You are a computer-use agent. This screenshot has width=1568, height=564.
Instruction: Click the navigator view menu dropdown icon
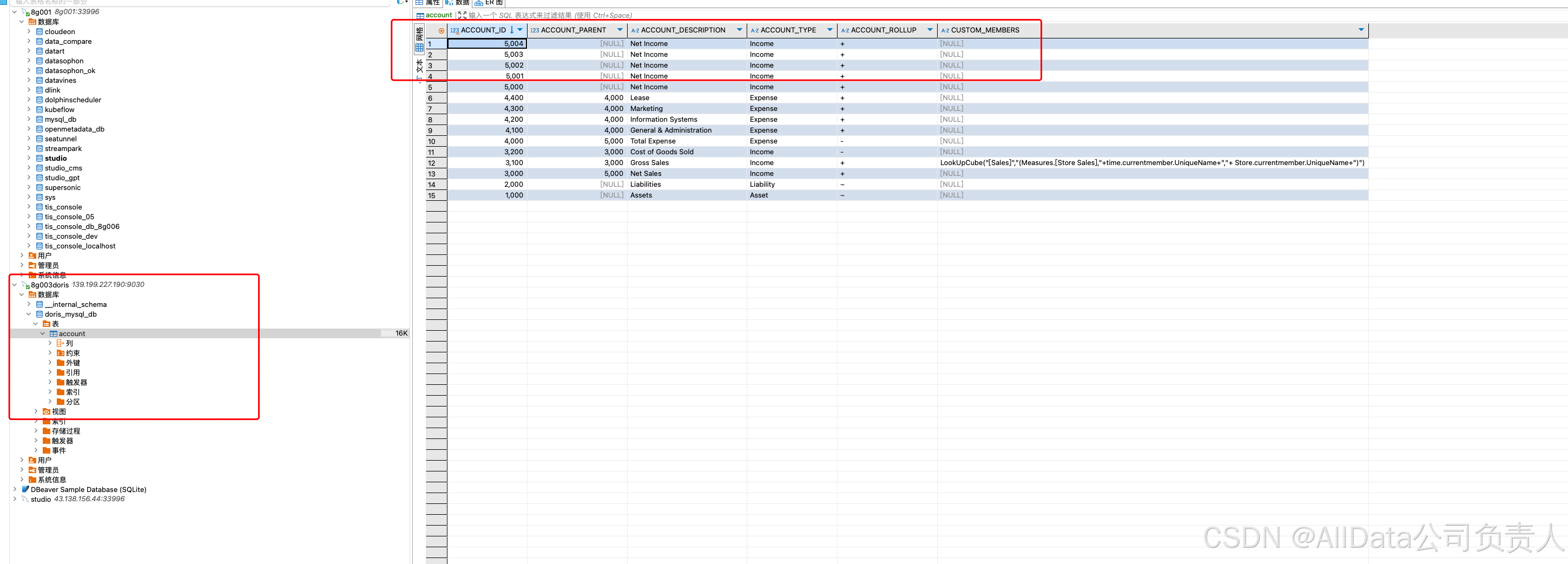point(407,3)
